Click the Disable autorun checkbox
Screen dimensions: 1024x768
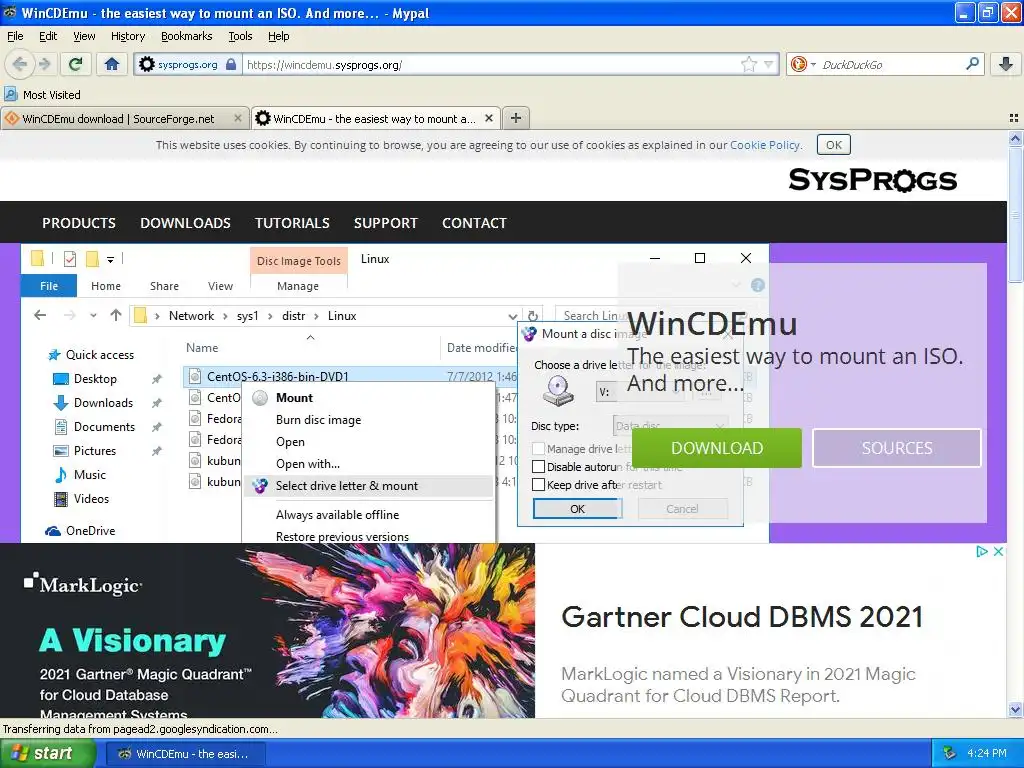pos(538,467)
